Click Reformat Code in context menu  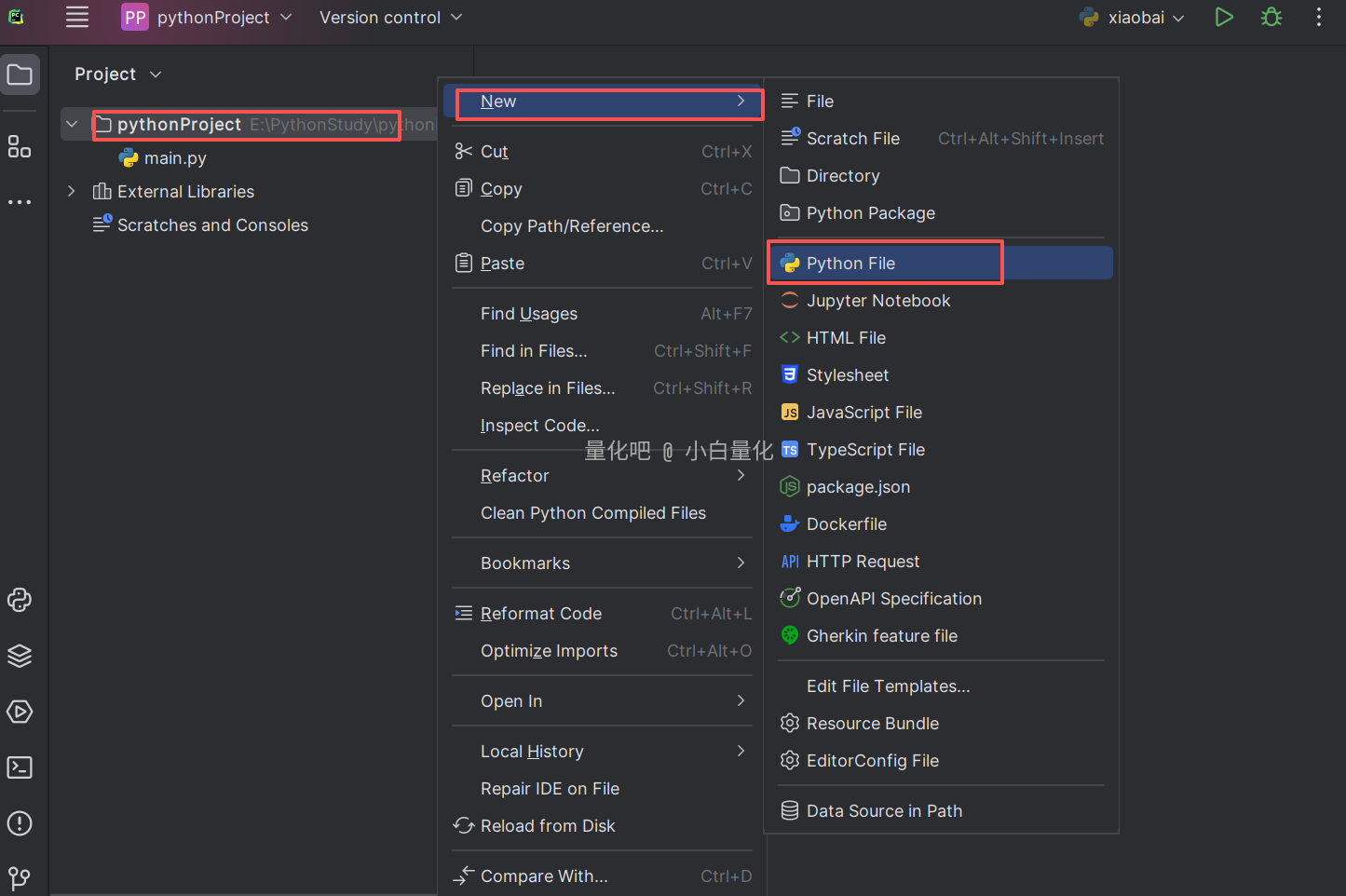(x=540, y=614)
